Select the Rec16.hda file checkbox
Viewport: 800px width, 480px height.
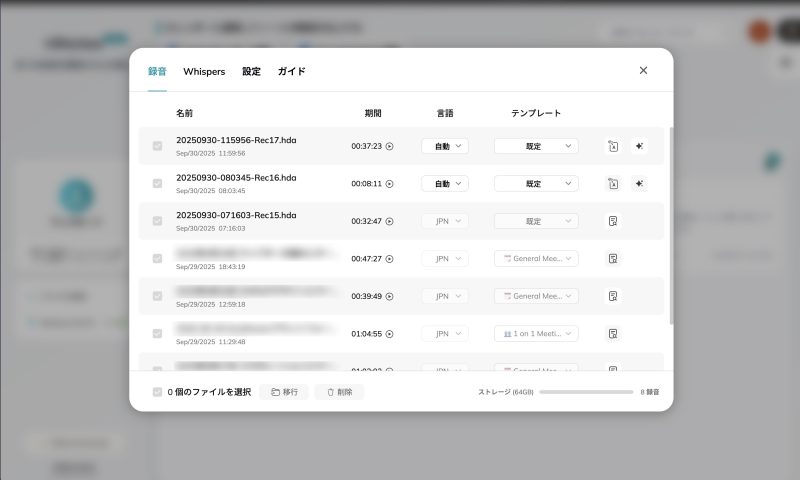pos(157,184)
